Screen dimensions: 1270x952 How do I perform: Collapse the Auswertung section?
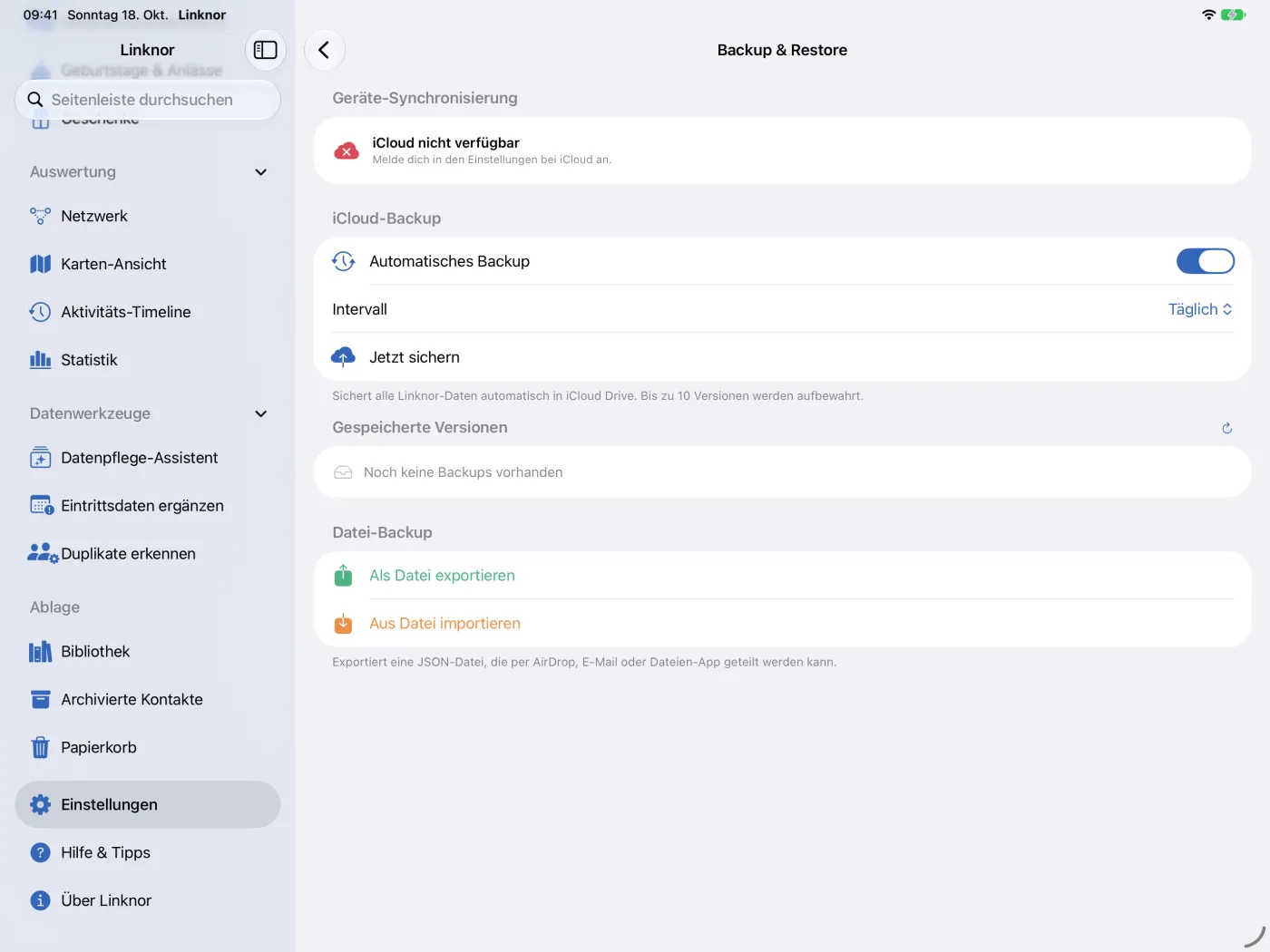tap(261, 172)
